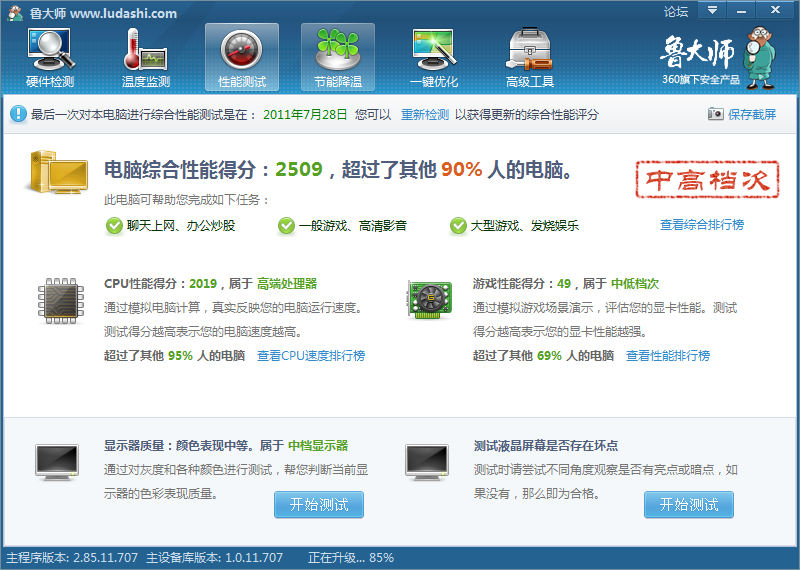Click the 中高档次 red stamp badge

[x=707, y=179]
